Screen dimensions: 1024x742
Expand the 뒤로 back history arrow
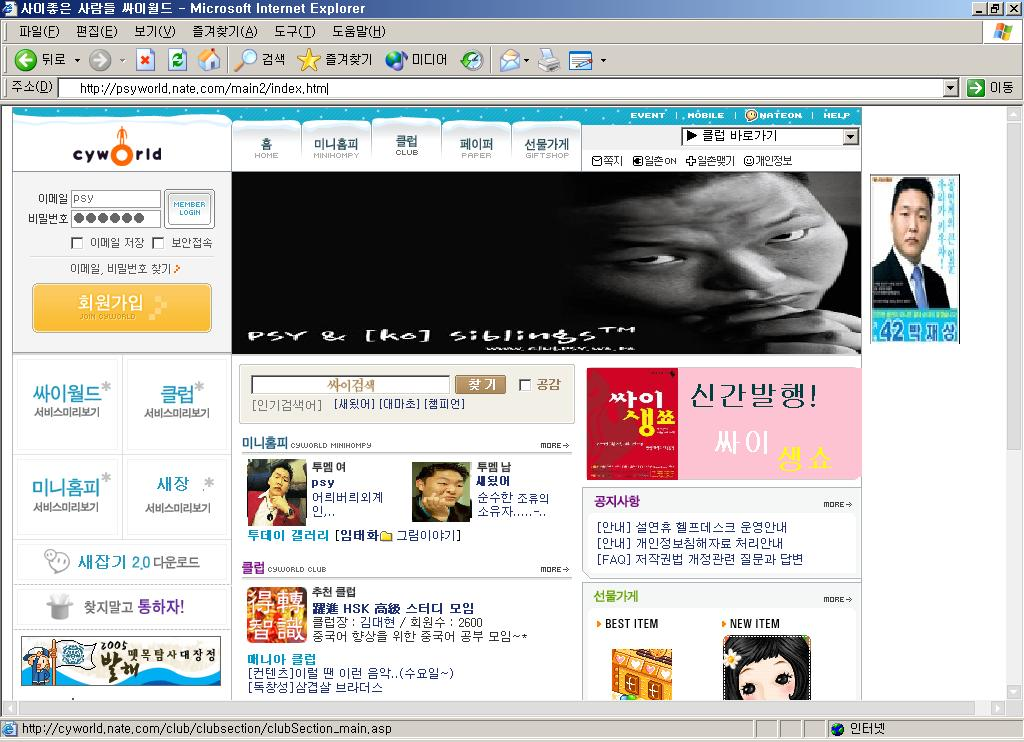point(77,60)
